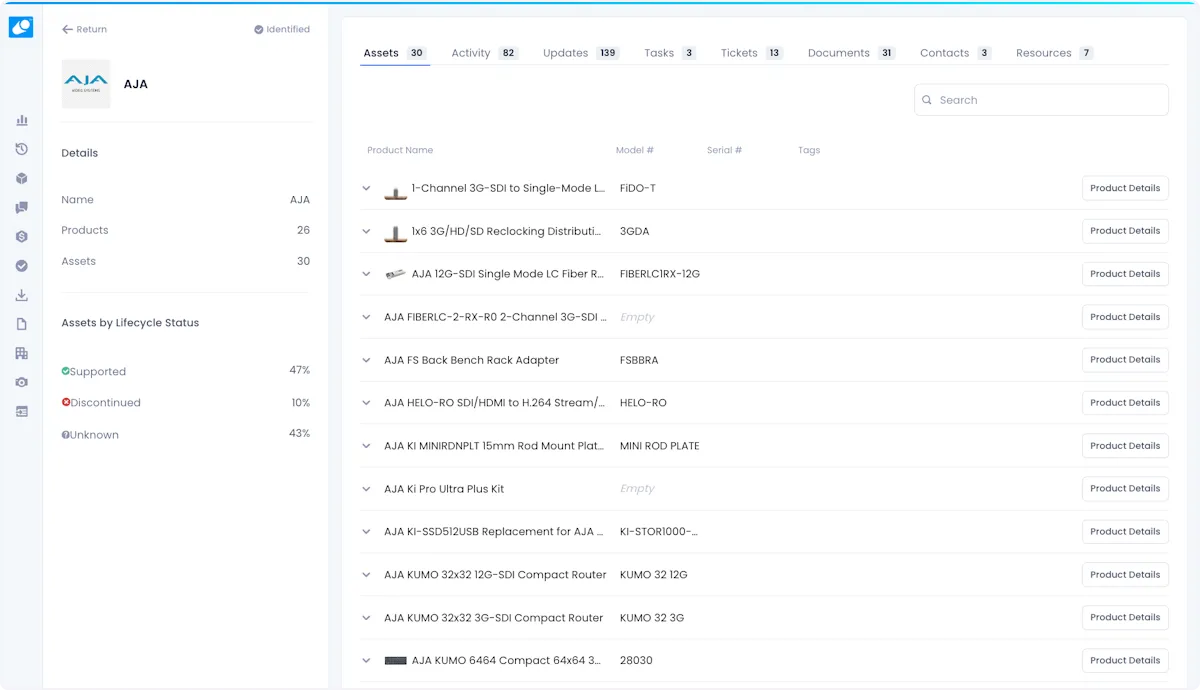The width and height of the screenshot is (1200, 690).
Task: Open Product Details for model 28030
Action: [x=1125, y=661]
